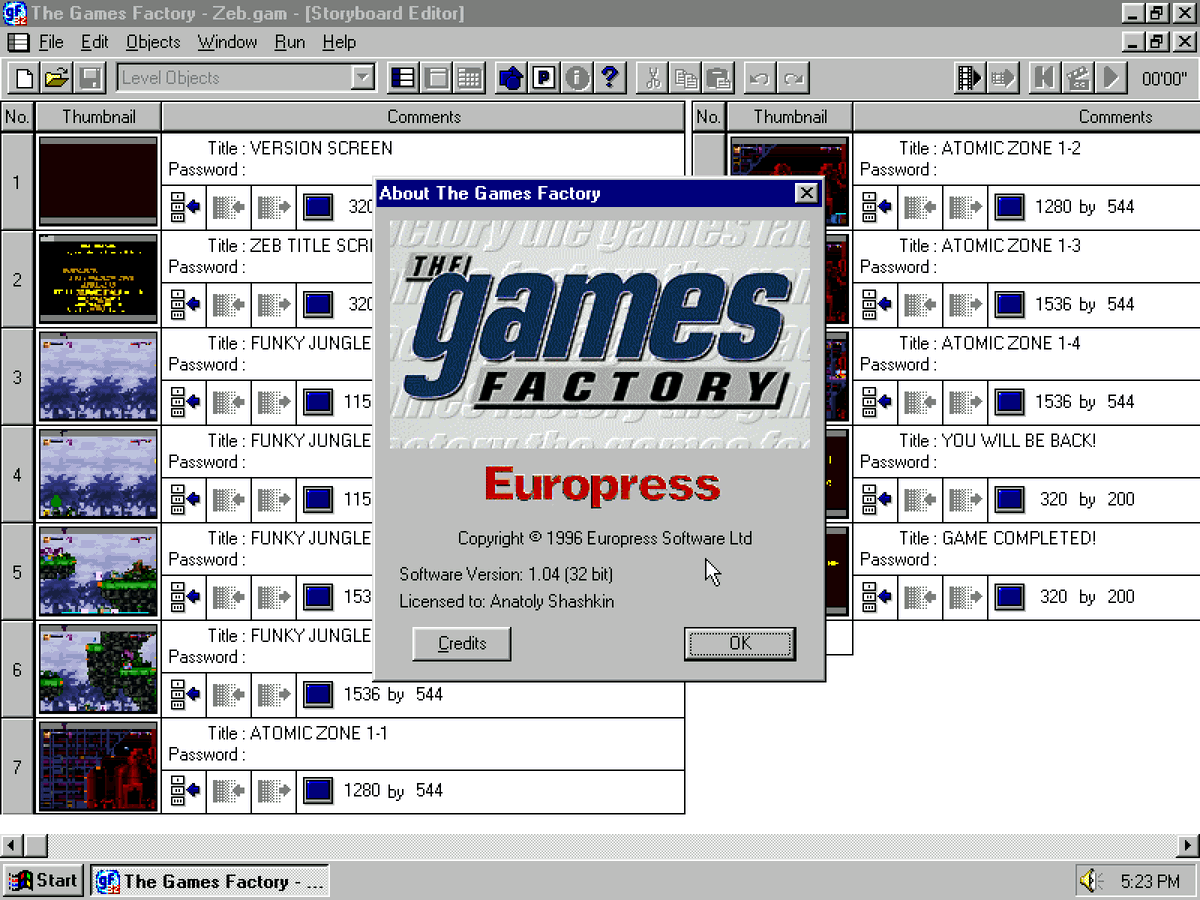Click the document icon in menu bar

click(x=18, y=42)
